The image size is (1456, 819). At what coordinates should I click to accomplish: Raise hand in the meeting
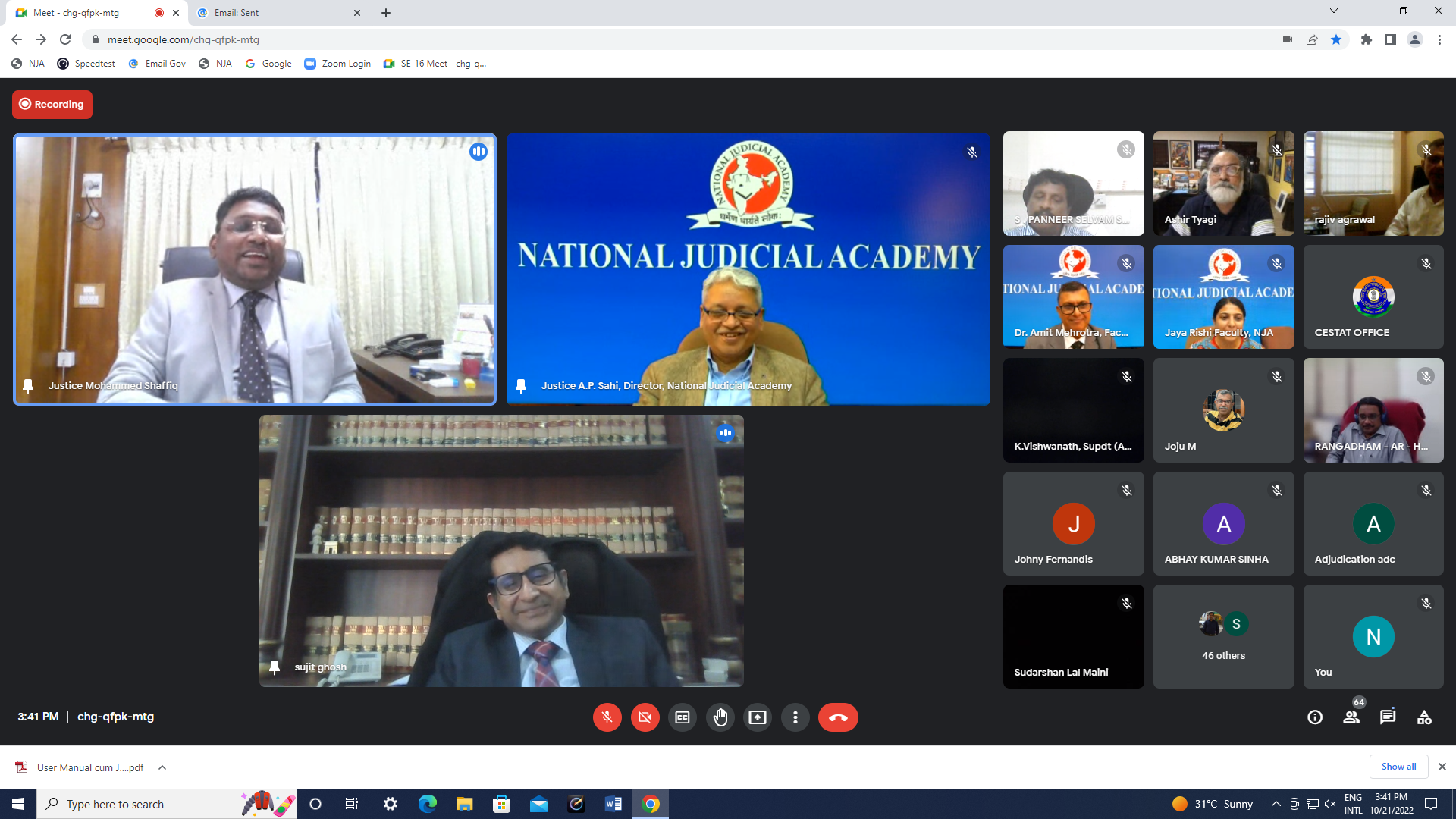[720, 717]
